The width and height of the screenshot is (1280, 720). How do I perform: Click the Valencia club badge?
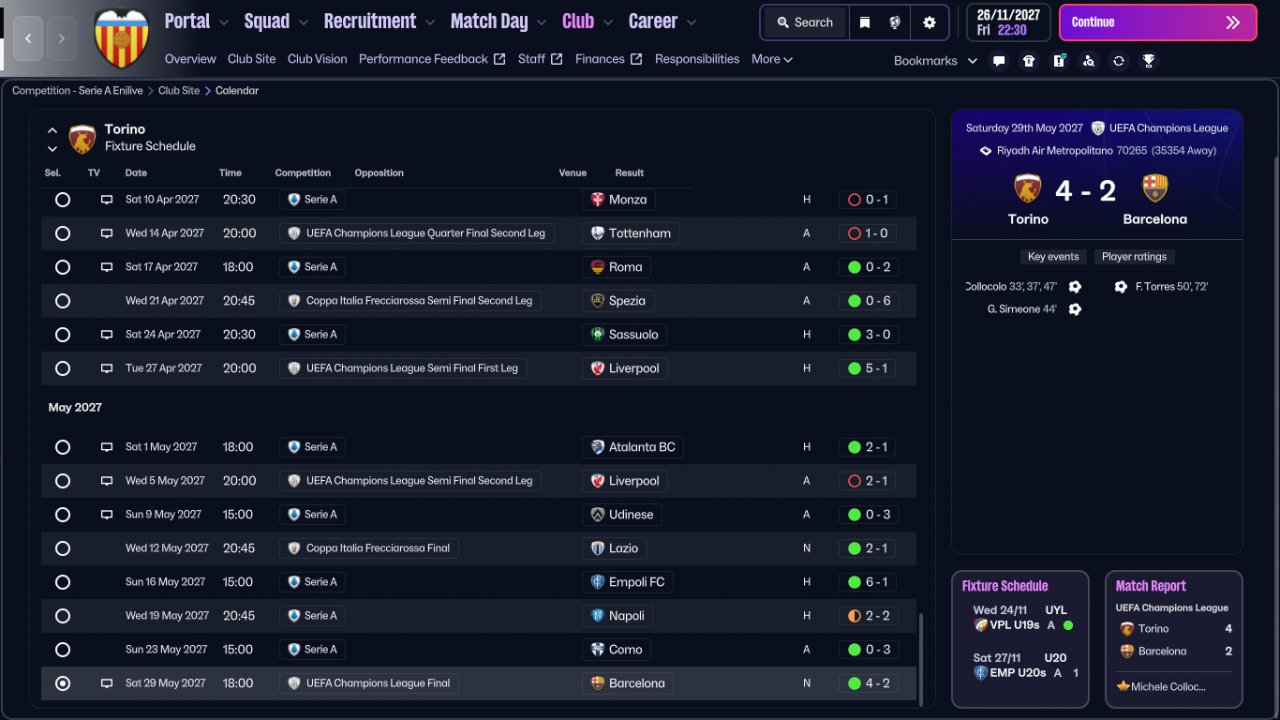click(121, 38)
